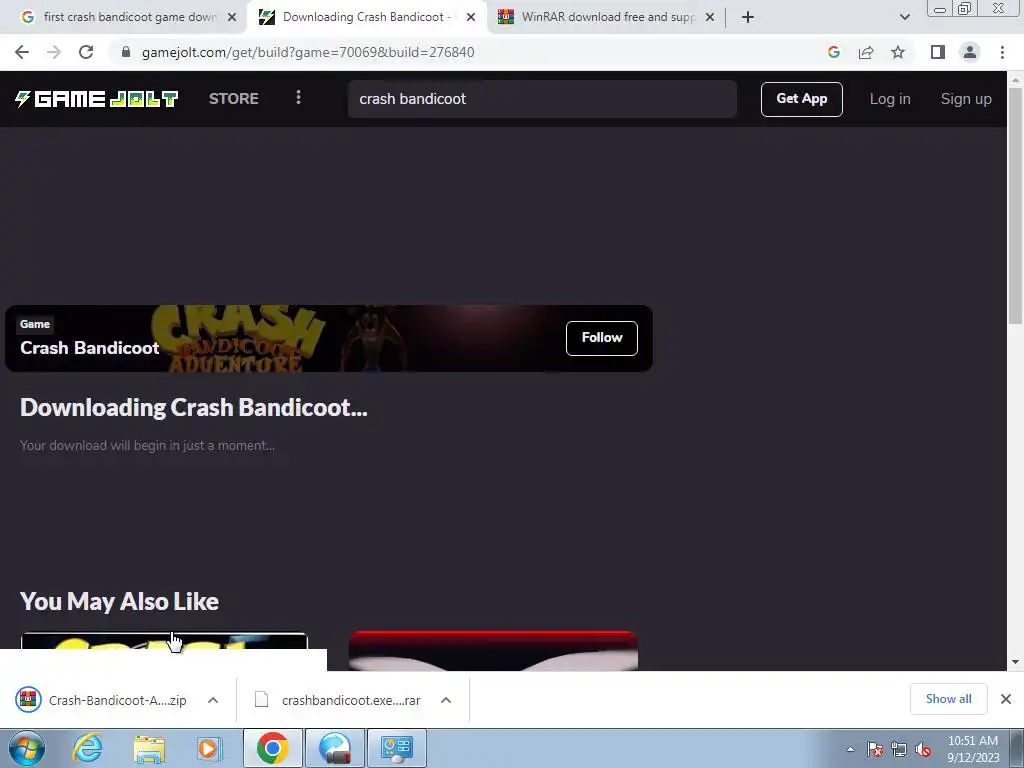Image resolution: width=1024 pixels, height=768 pixels.
Task: Open the Crash Bandicoot game banner title
Action: tap(89, 348)
